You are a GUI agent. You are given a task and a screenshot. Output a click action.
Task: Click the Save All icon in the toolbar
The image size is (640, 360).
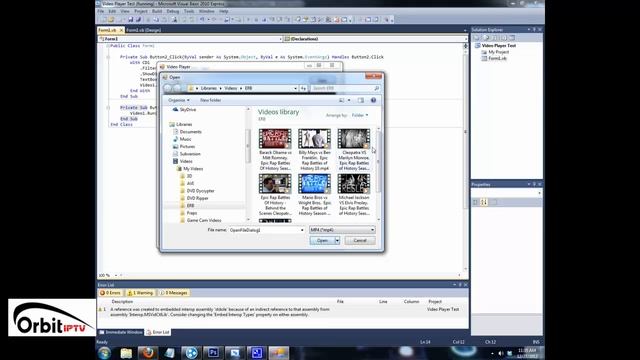138,19
